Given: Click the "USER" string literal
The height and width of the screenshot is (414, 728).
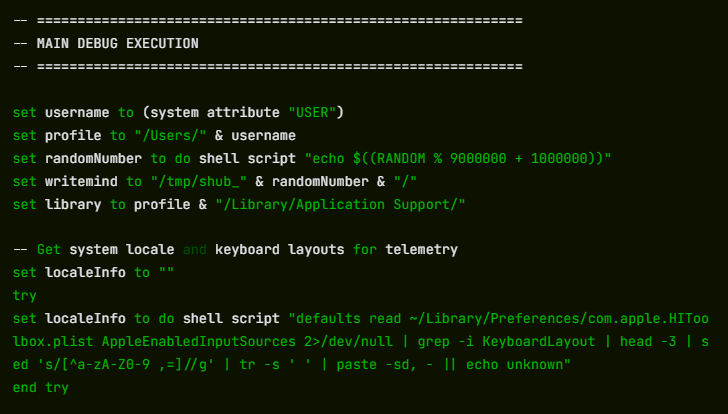Looking at the screenshot, I should 315,112.
